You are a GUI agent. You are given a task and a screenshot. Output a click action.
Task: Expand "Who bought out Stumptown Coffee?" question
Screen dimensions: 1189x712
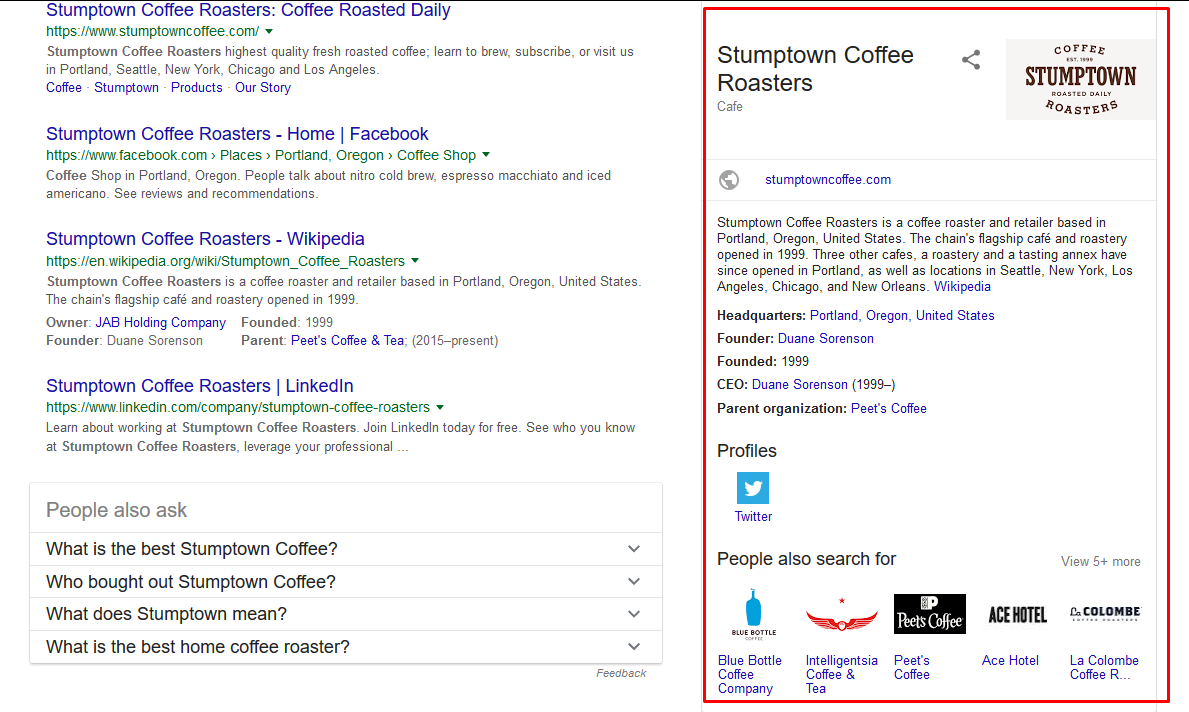pyautogui.click(x=346, y=582)
